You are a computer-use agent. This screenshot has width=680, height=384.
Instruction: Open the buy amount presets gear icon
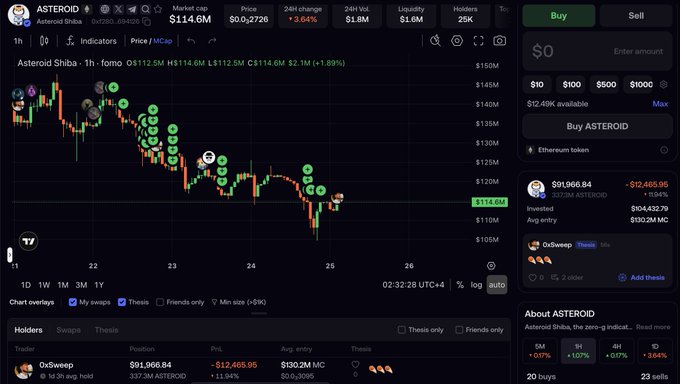point(664,84)
